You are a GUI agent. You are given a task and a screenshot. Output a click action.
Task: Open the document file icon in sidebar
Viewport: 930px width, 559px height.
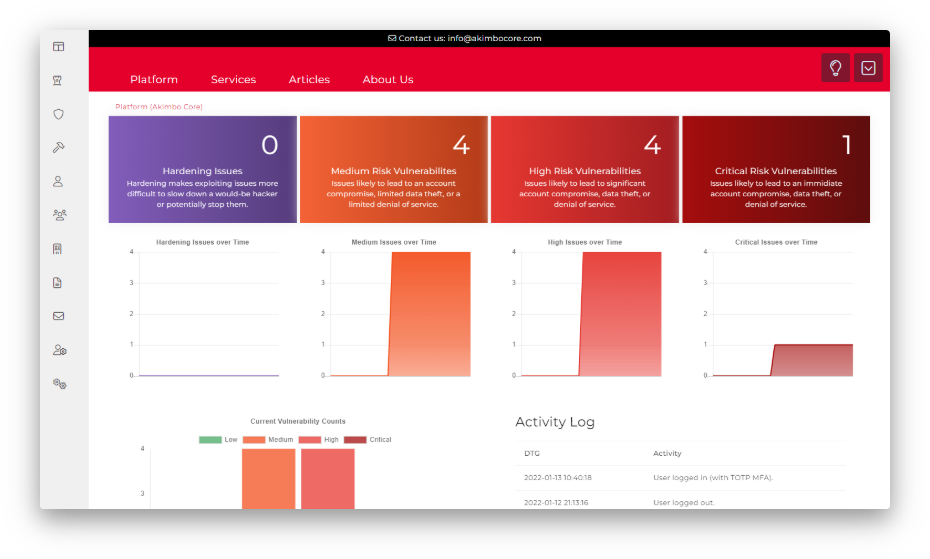pyautogui.click(x=58, y=282)
